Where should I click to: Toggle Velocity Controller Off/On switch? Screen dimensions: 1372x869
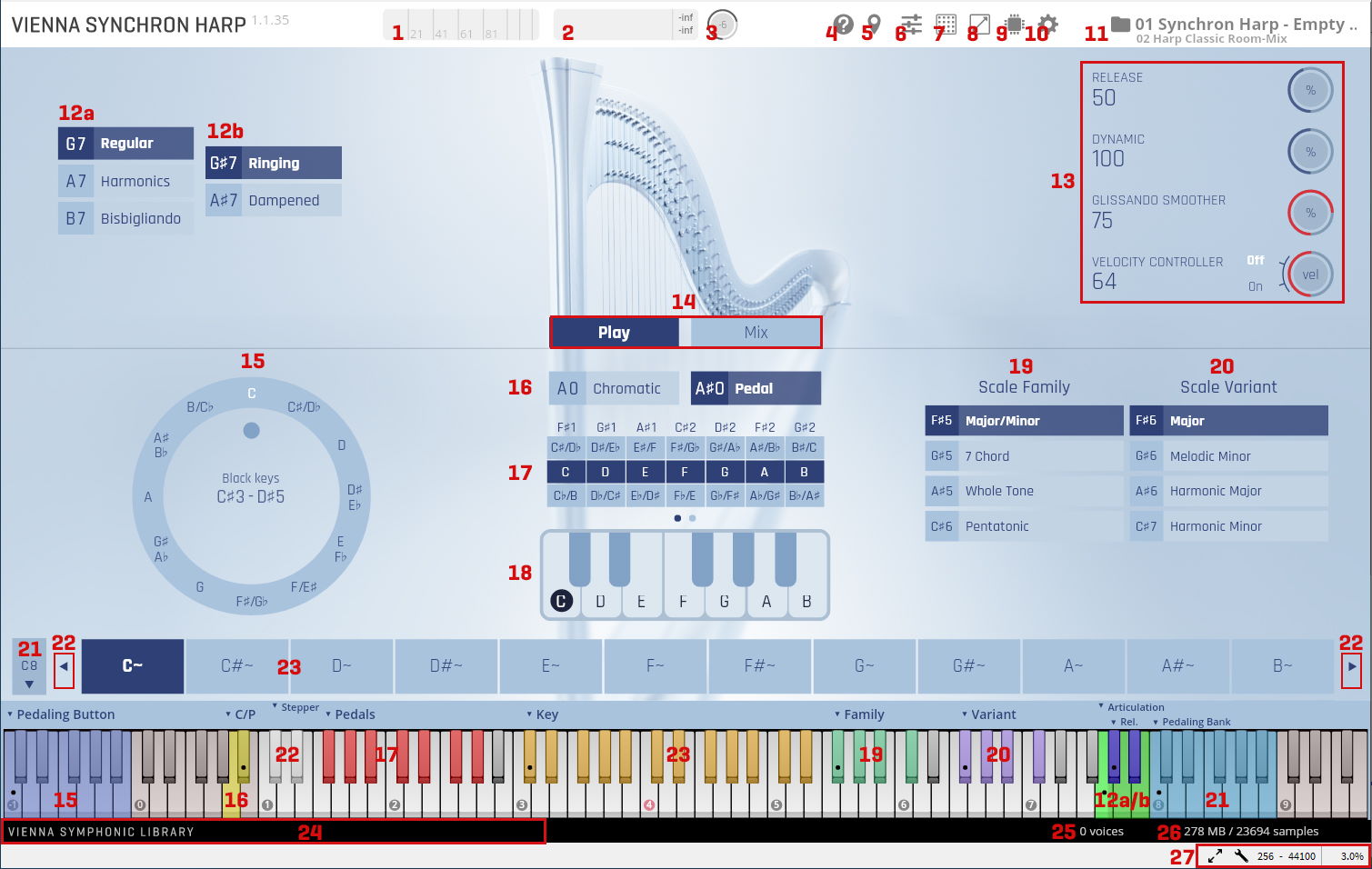(x=1256, y=273)
